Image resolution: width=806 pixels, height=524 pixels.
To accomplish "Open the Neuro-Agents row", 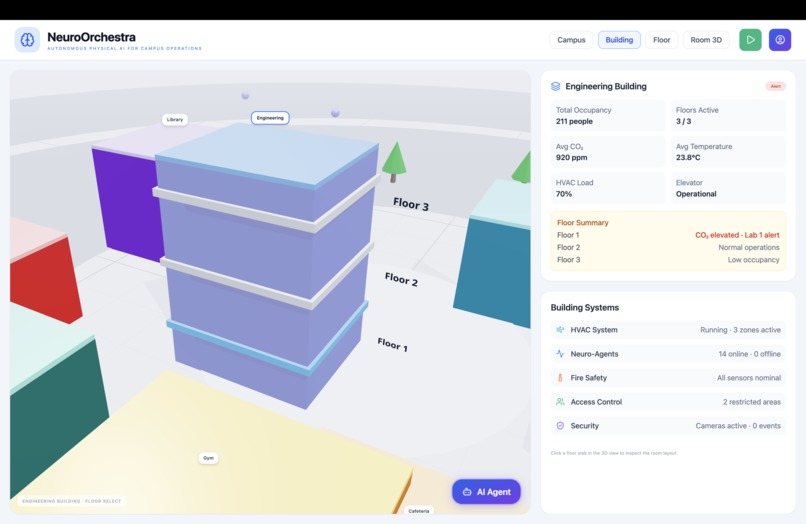I will (668, 354).
